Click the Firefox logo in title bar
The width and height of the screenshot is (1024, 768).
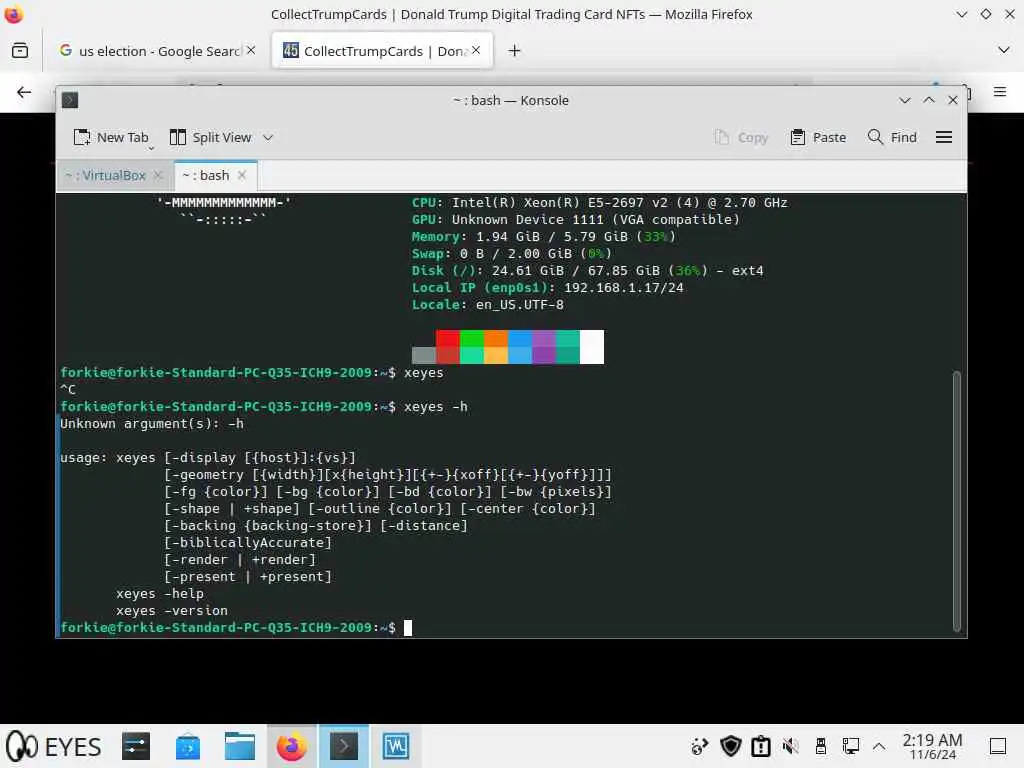(x=14, y=14)
